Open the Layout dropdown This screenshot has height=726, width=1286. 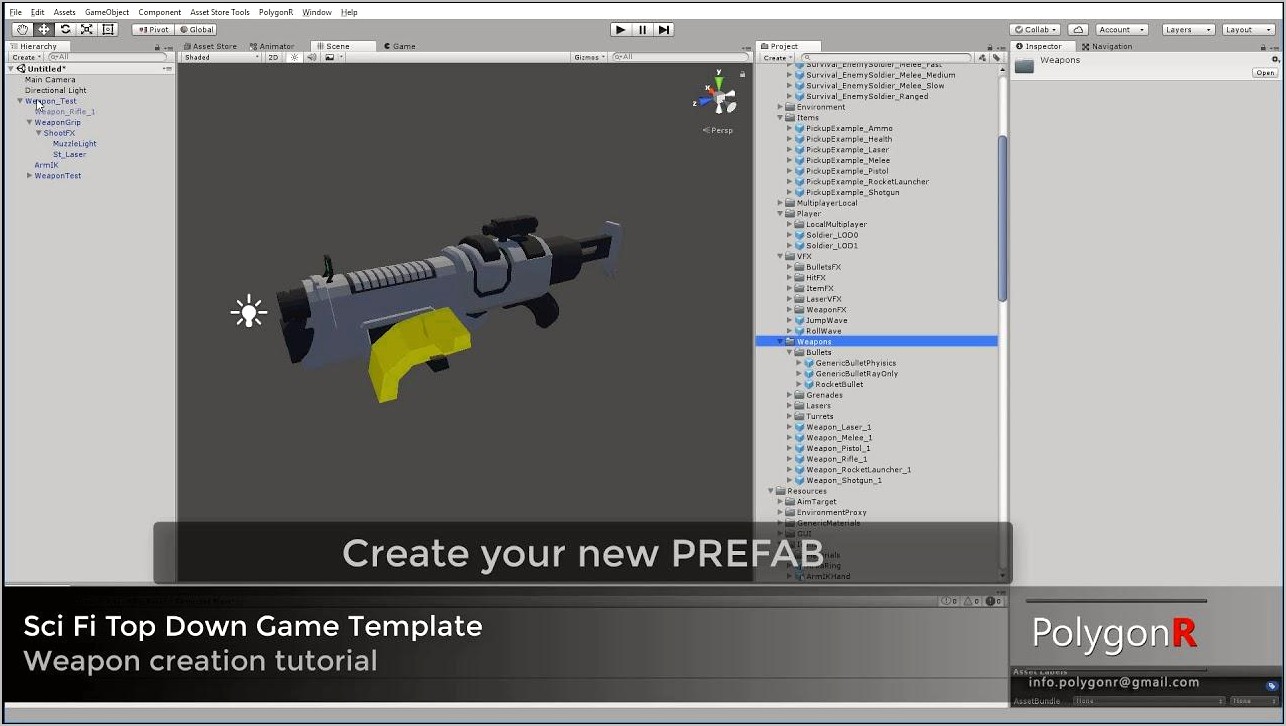tap(1248, 29)
